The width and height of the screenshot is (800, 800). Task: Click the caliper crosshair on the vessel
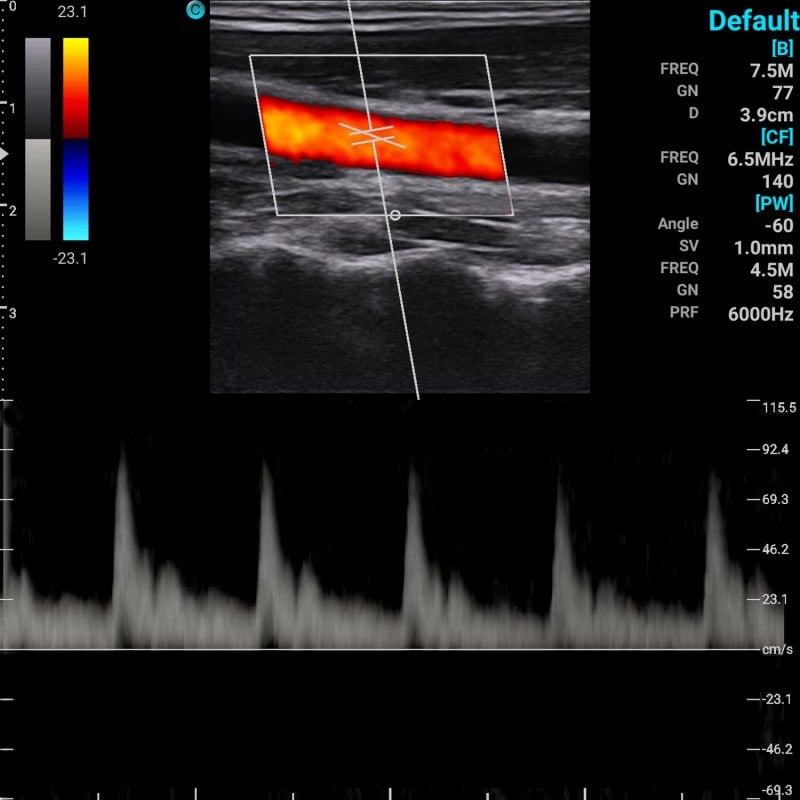(x=372, y=133)
